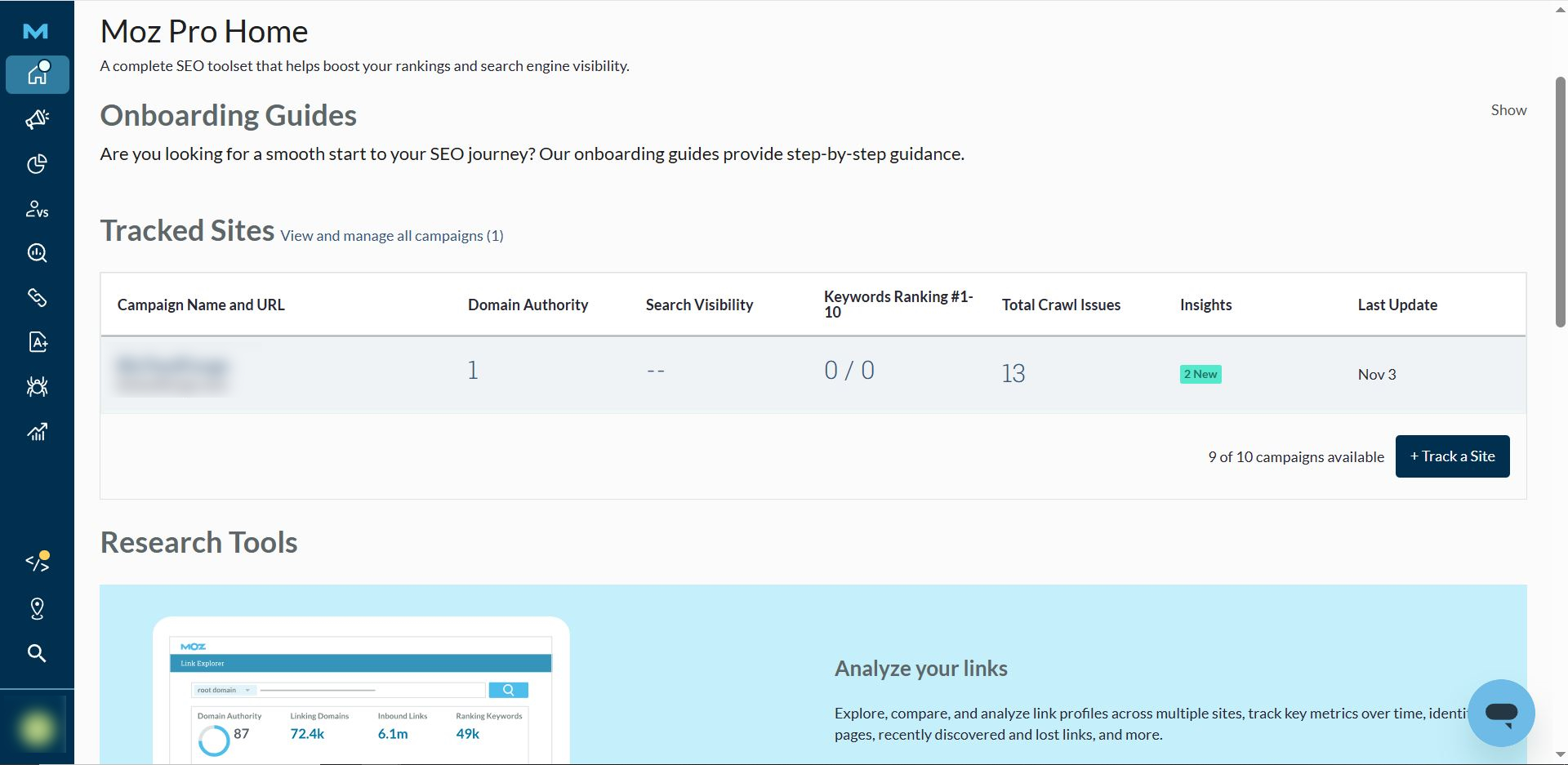Open the rankings chart icon in sidebar
Image resolution: width=1568 pixels, height=765 pixels.
point(38,431)
